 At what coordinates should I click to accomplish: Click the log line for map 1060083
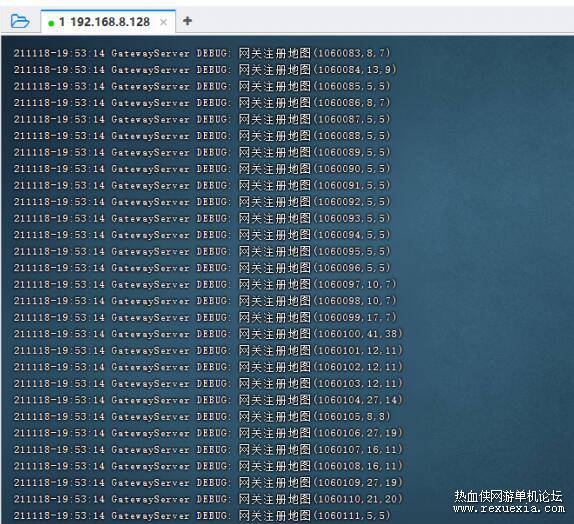tap(202, 53)
